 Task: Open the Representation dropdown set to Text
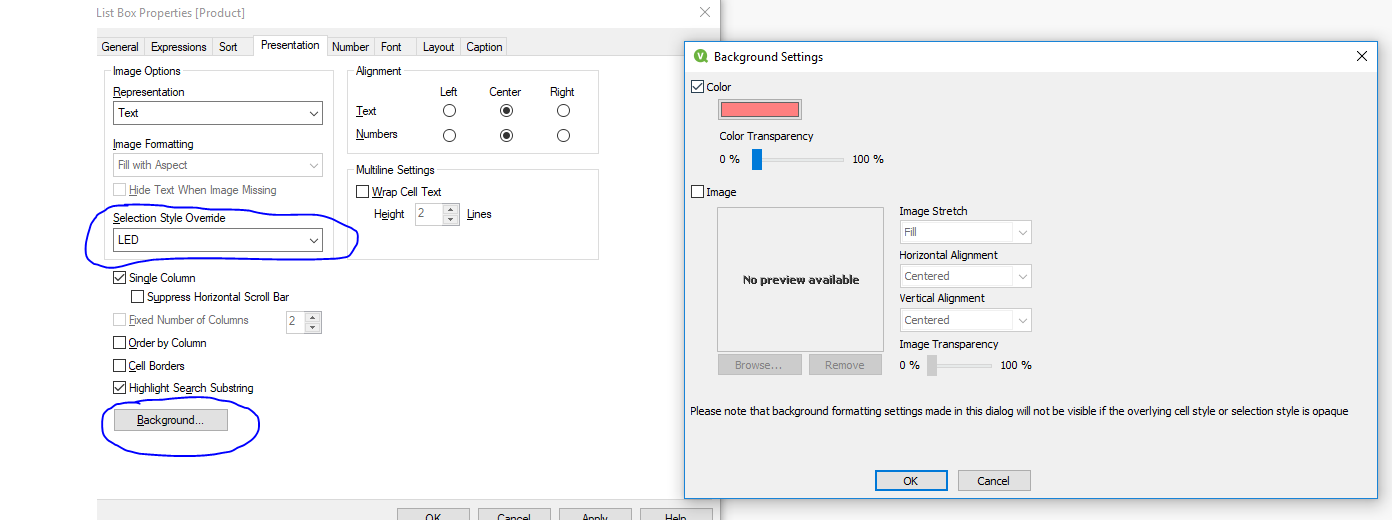tap(218, 113)
